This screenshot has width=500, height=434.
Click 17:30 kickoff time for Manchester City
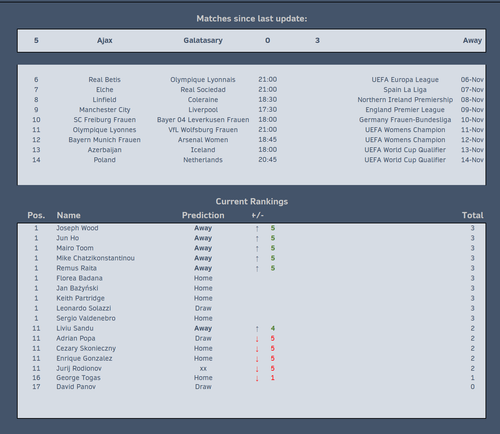point(268,110)
